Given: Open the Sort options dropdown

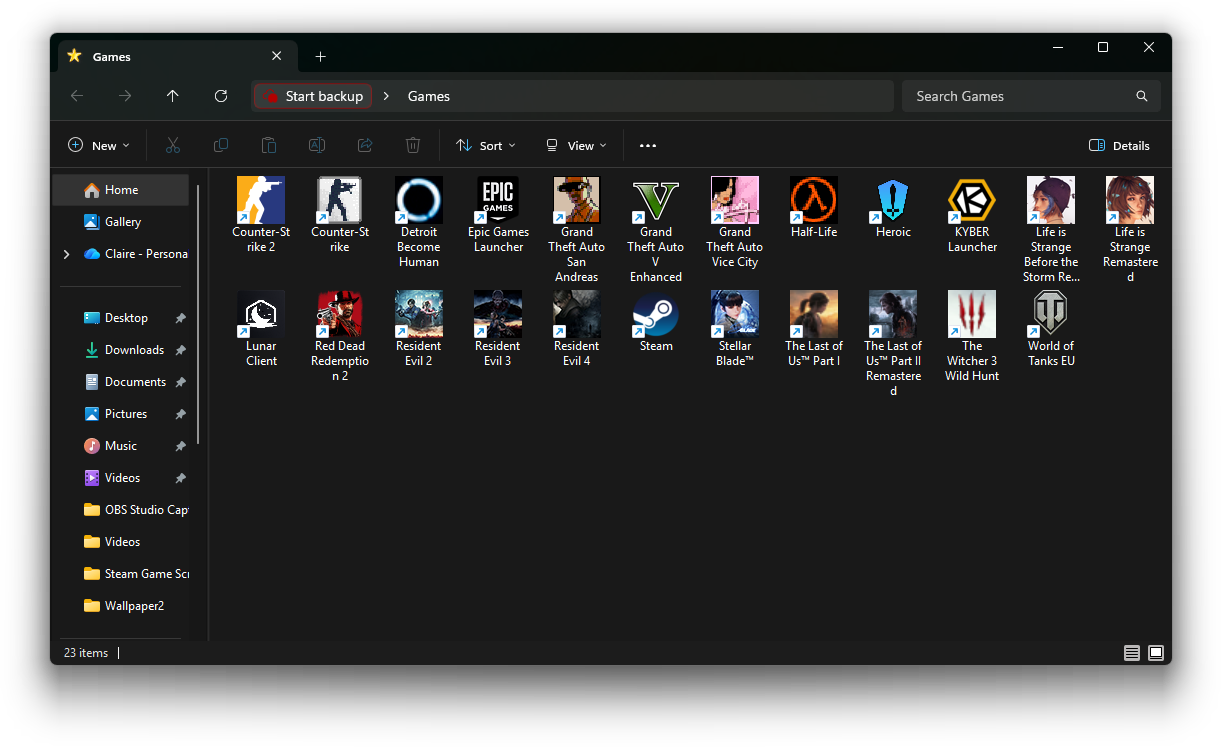Looking at the screenshot, I should (486, 145).
